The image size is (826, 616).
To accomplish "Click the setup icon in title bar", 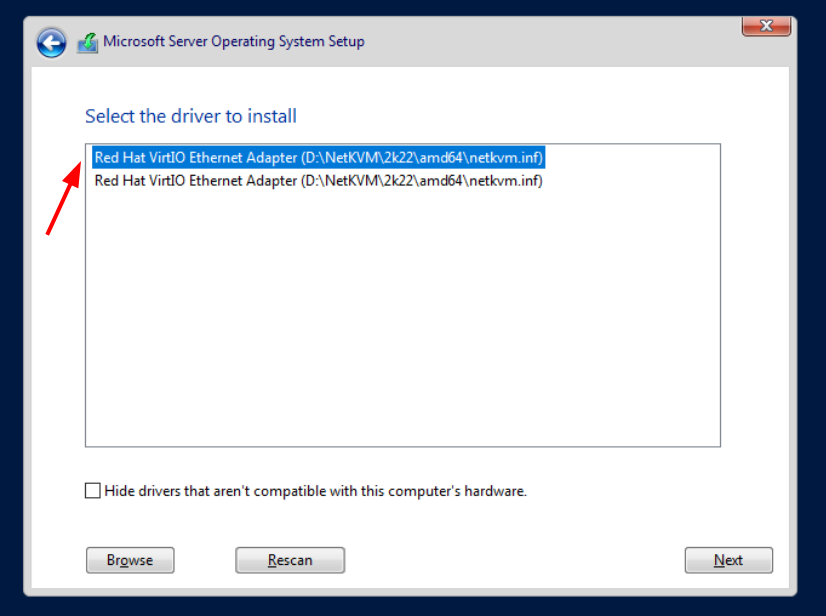I will (88, 42).
